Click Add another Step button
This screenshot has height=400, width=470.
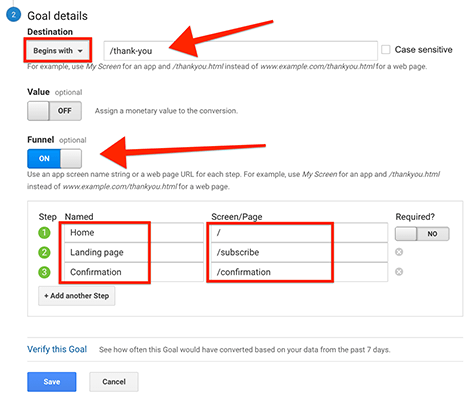(x=77, y=296)
